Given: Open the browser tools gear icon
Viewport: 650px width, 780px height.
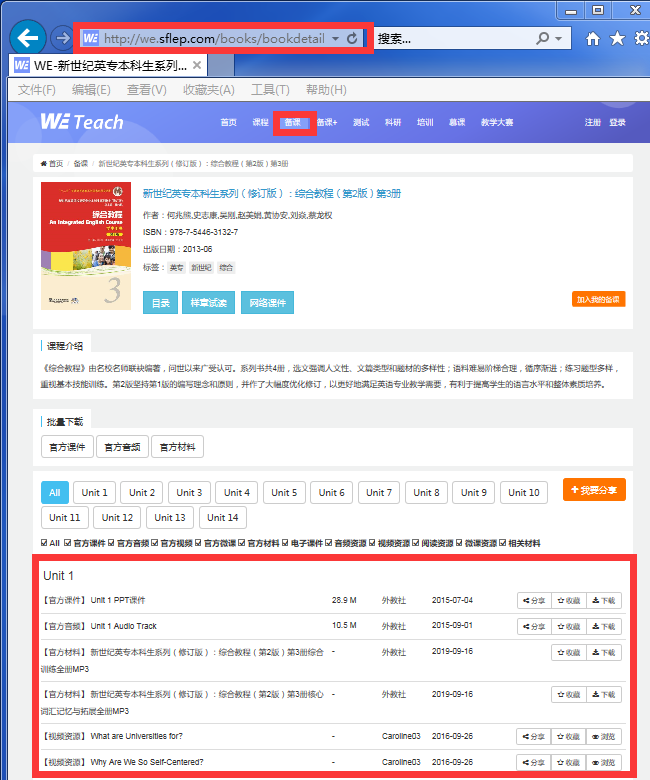Looking at the screenshot, I should 642,38.
